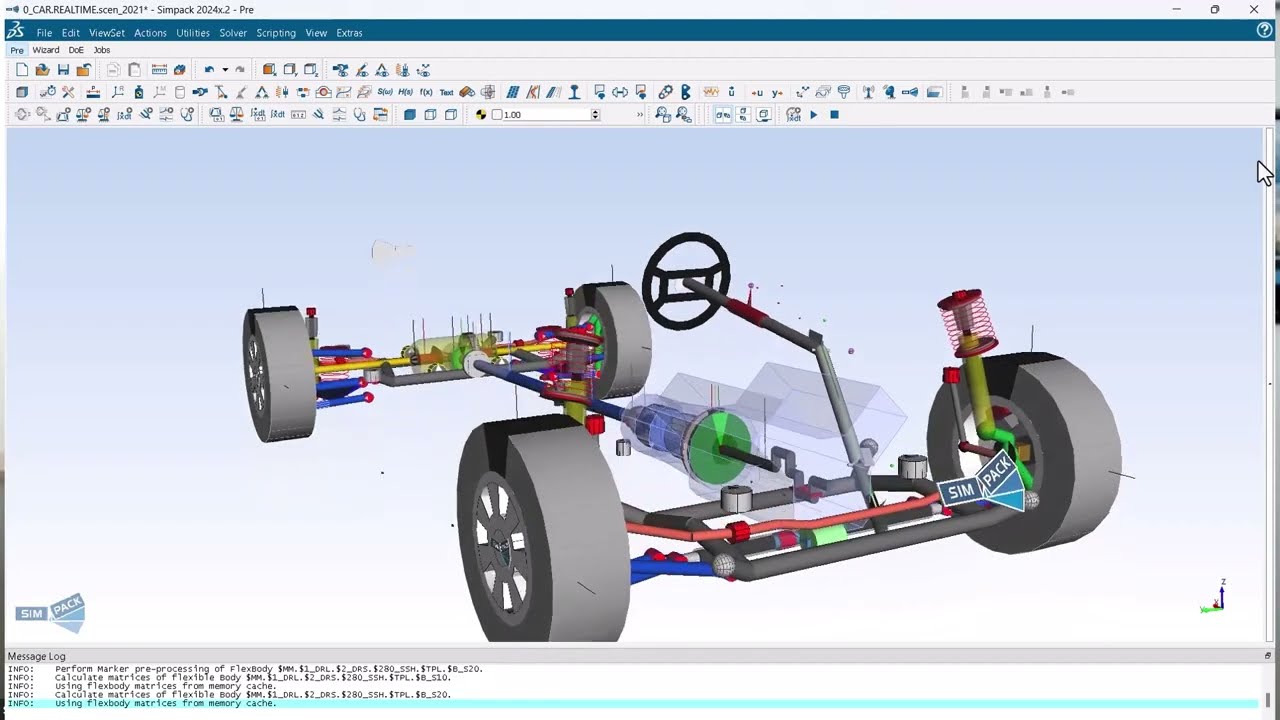The height and width of the screenshot is (720, 1280).
Task: Click the →u input icon
Action: tap(757, 92)
